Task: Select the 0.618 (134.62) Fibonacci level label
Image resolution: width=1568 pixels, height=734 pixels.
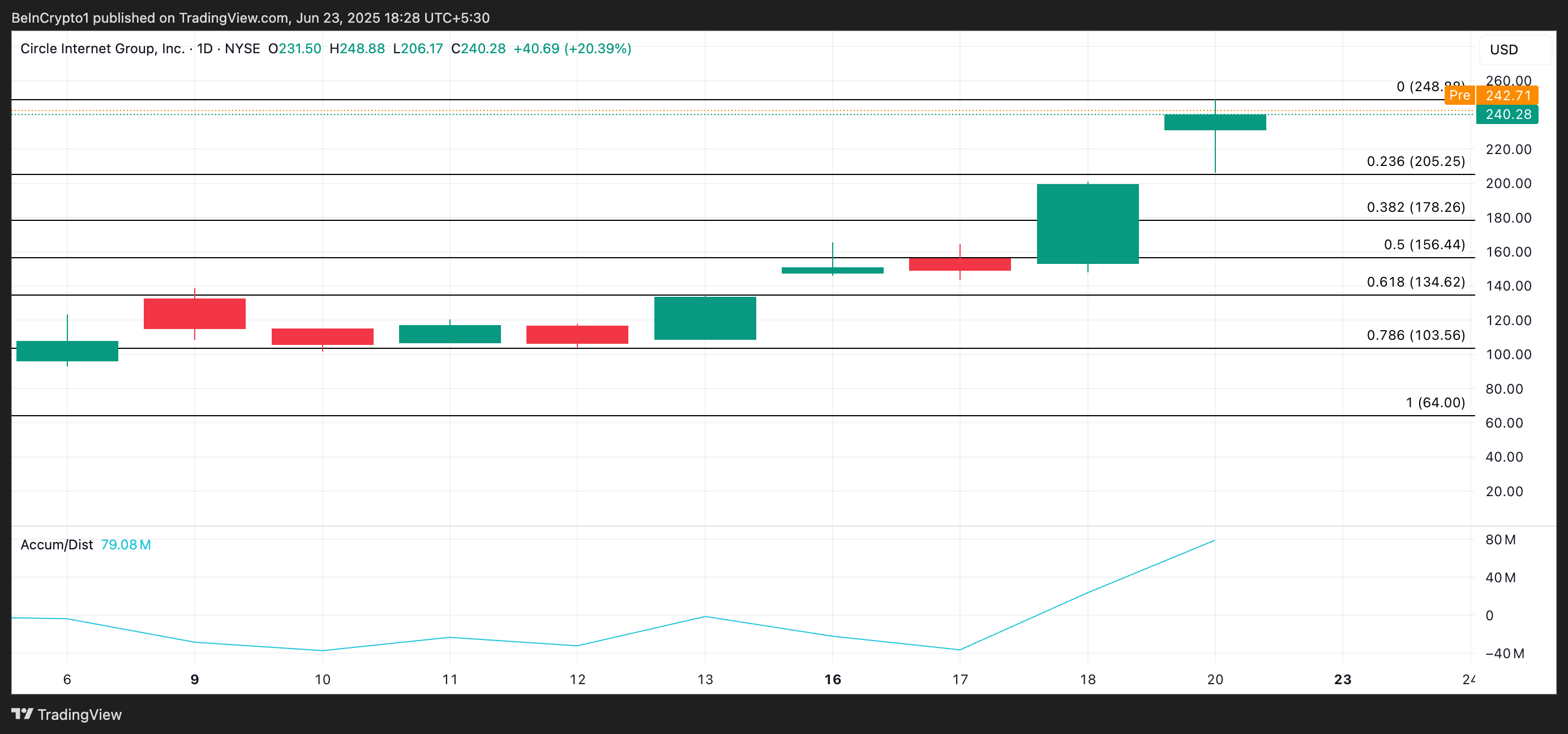Action: pos(1415,282)
